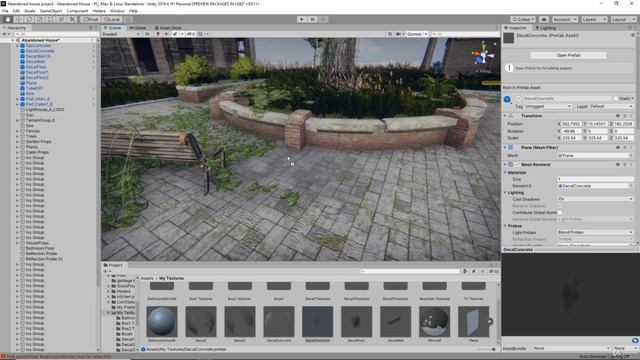Open the File menu
The width and height of the screenshot is (640, 360).
click(5, 11)
